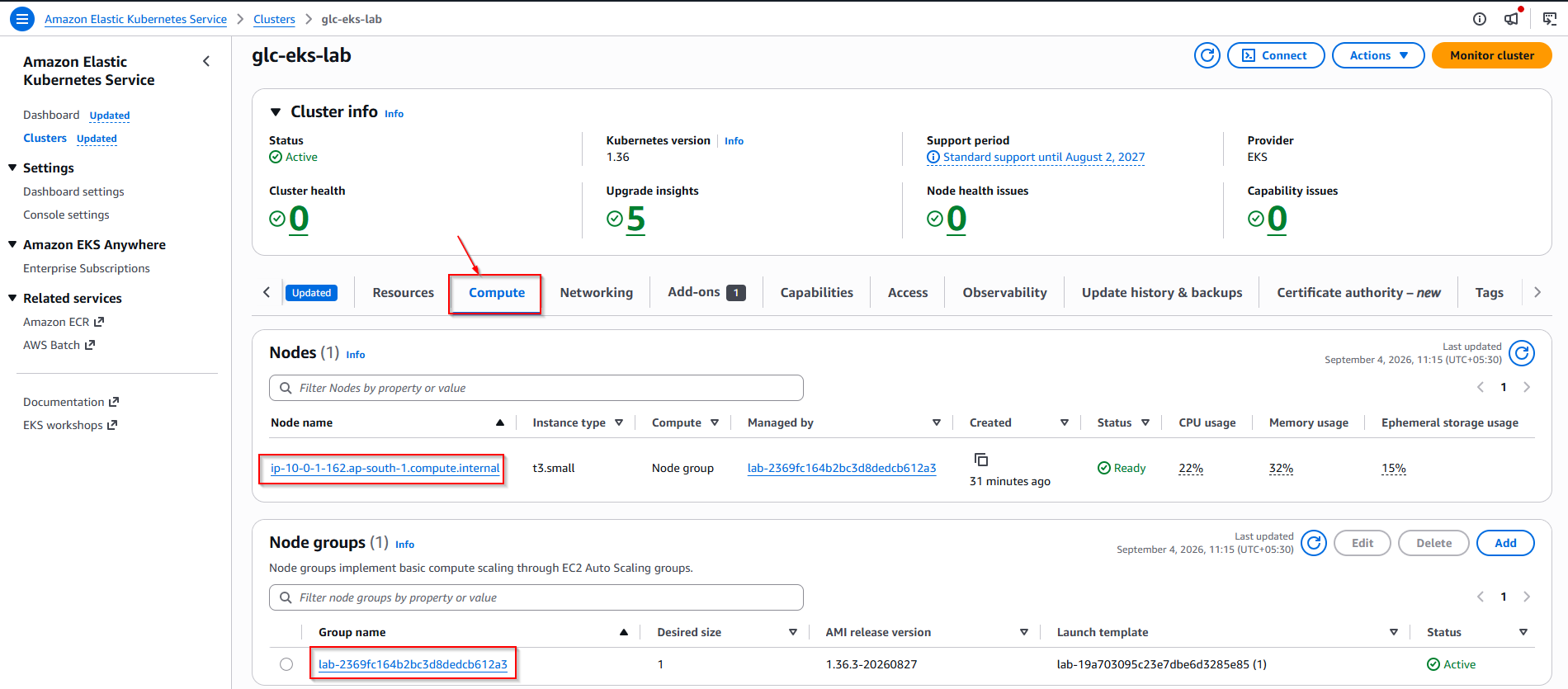The image size is (1568, 689).
Task: Sort node groups by Desired size
Action: pyautogui.click(x=793, y=632)
